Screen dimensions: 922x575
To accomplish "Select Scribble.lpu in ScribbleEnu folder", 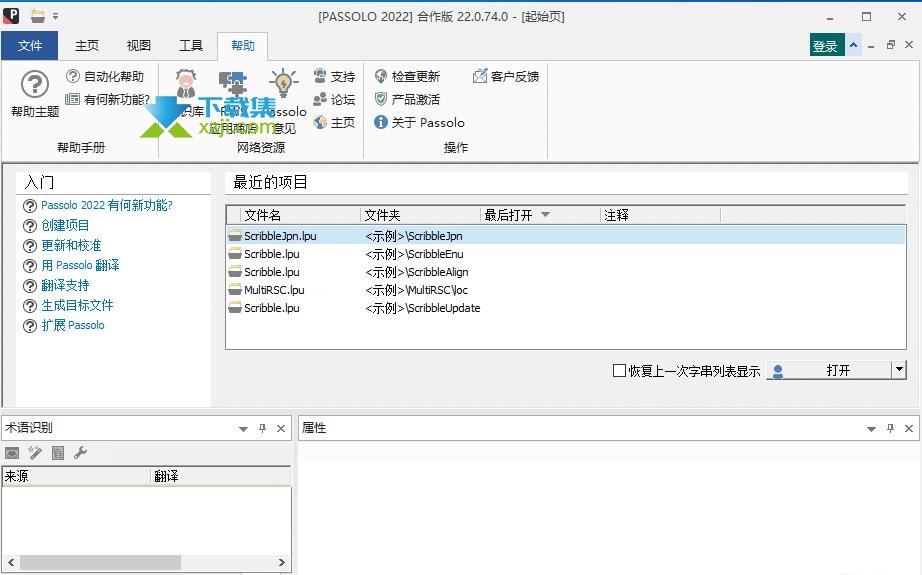I will (x=566, y=254).
